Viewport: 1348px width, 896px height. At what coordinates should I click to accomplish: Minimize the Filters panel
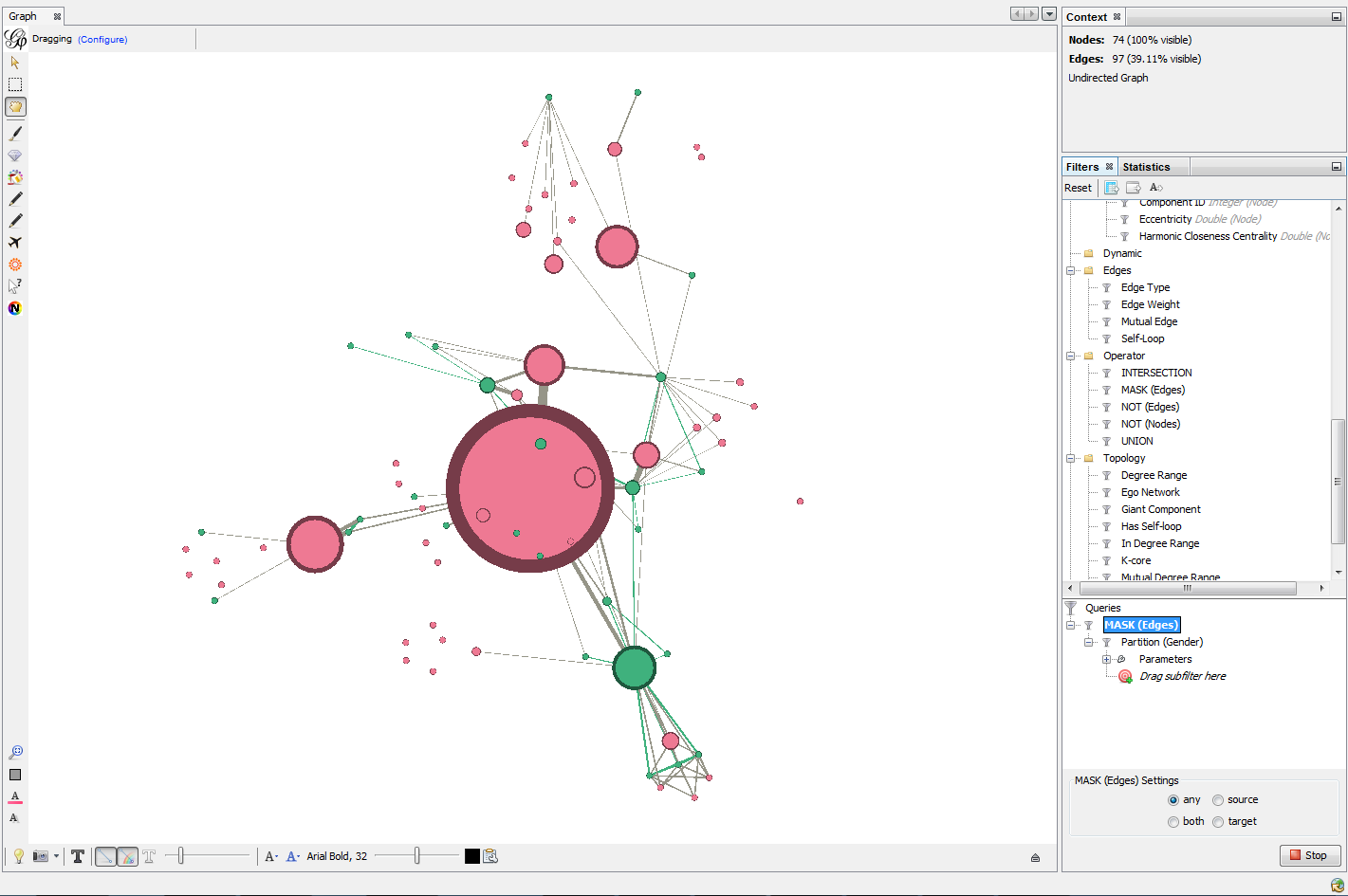[1337, 167]
